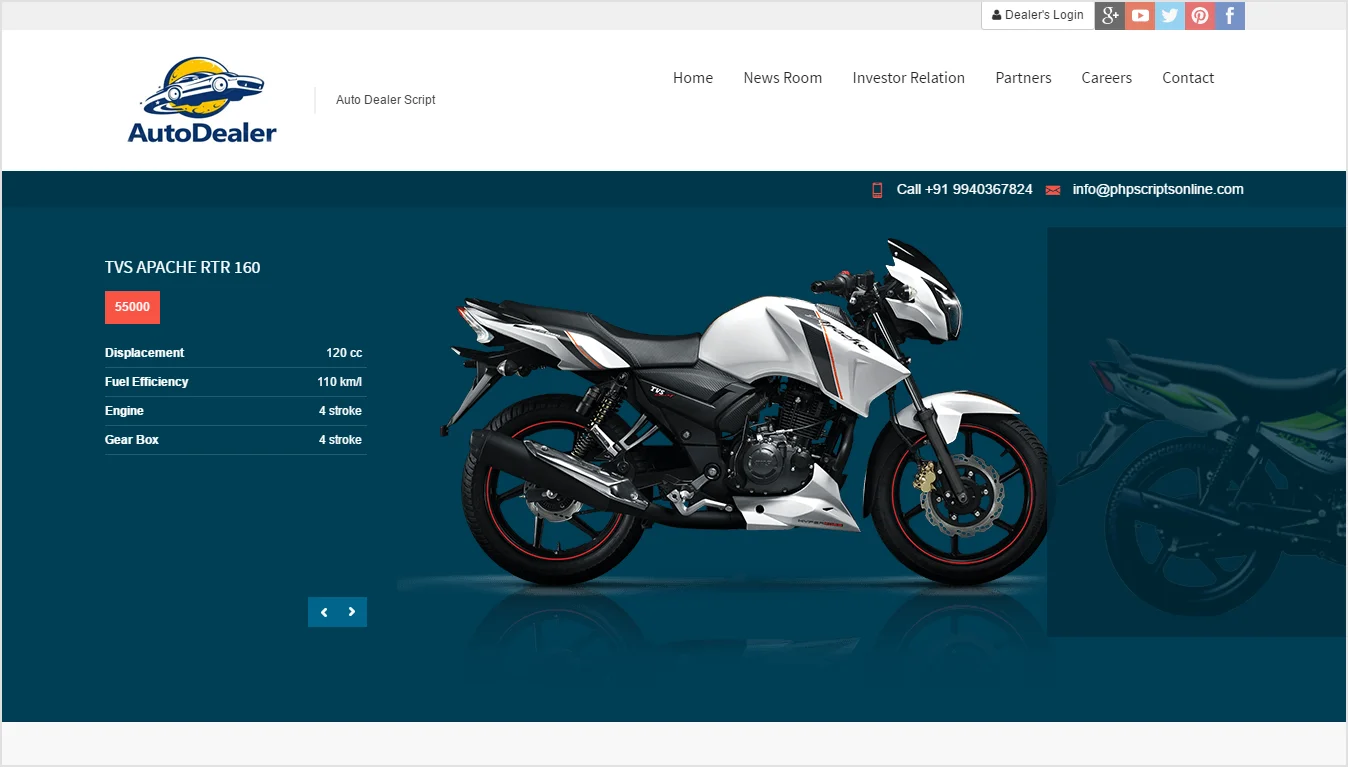
Task: Select the Displacement label
Action: [145, 353]
